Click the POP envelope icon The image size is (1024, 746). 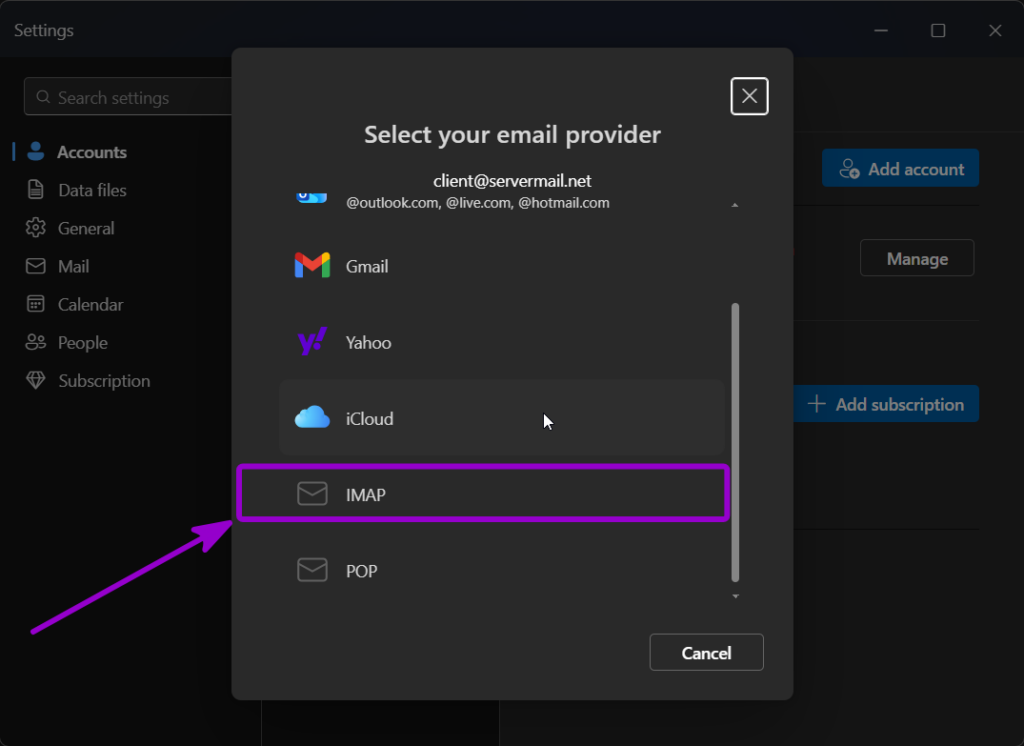click(x=312, y=570)
